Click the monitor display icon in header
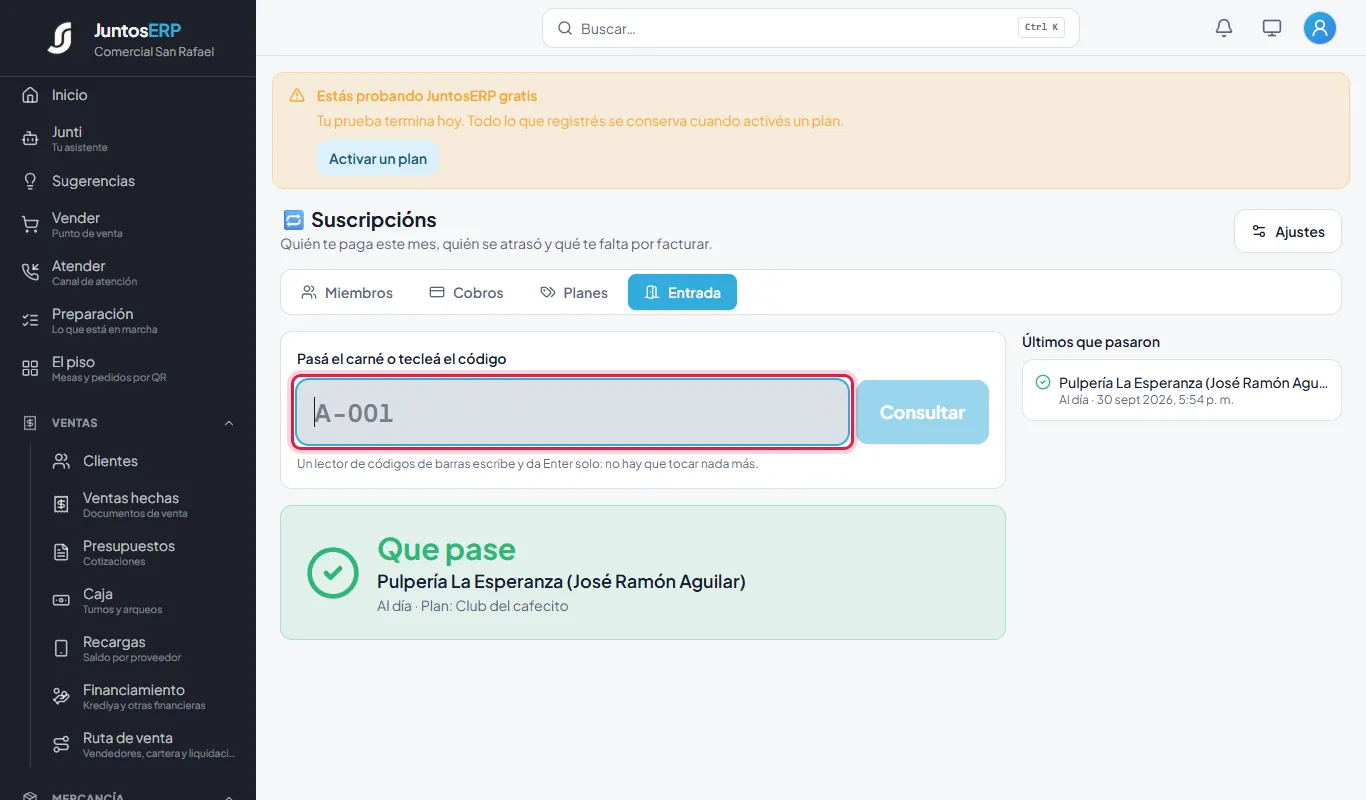This screenshot has height=800, width=1366. coord(1272,28)
